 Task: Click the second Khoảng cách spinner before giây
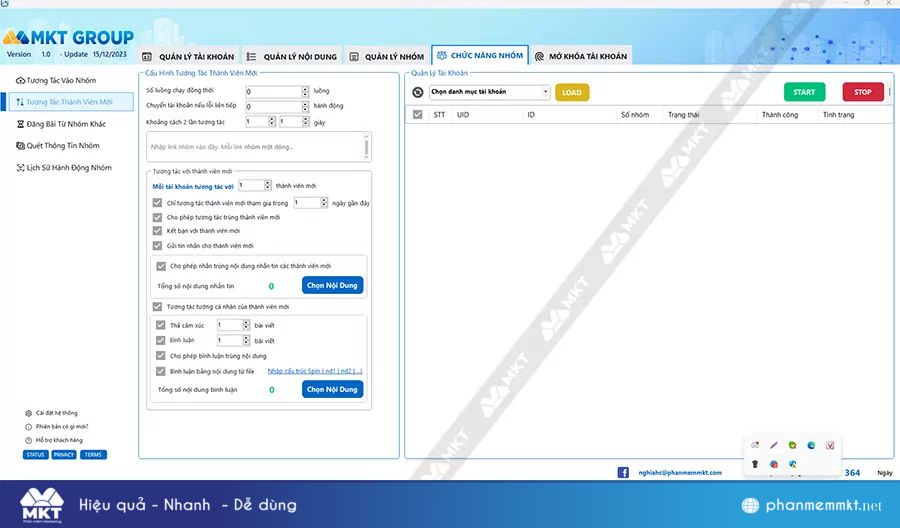[305, 122]
